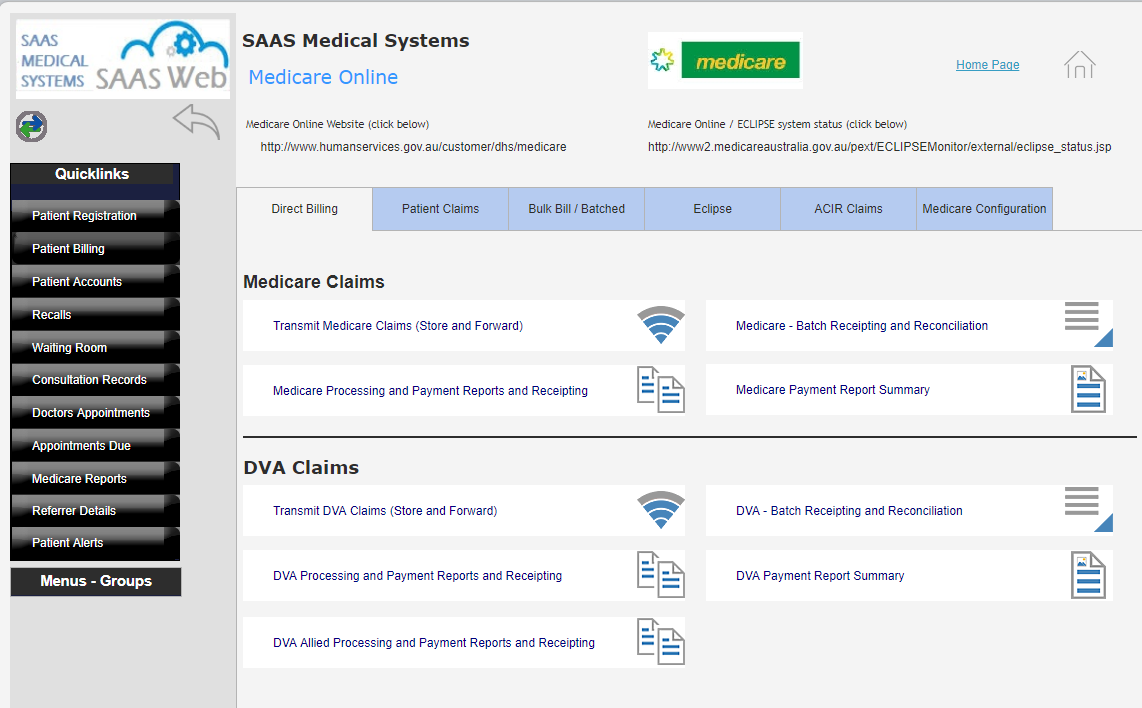
Task: Click the Medicare logo image
Action: (x=725, y=60)
